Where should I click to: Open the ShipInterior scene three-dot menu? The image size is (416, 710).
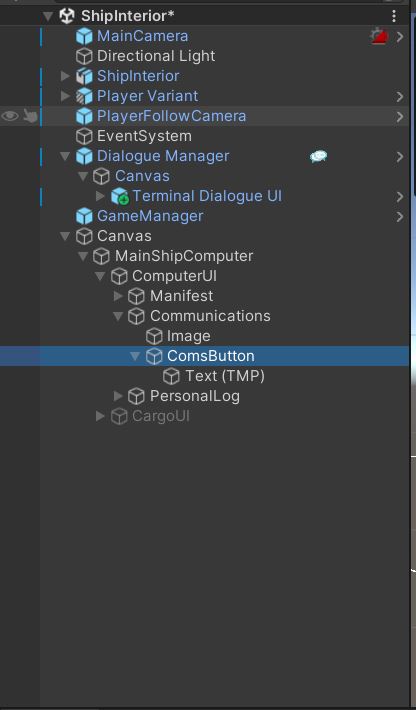point(394,16)
